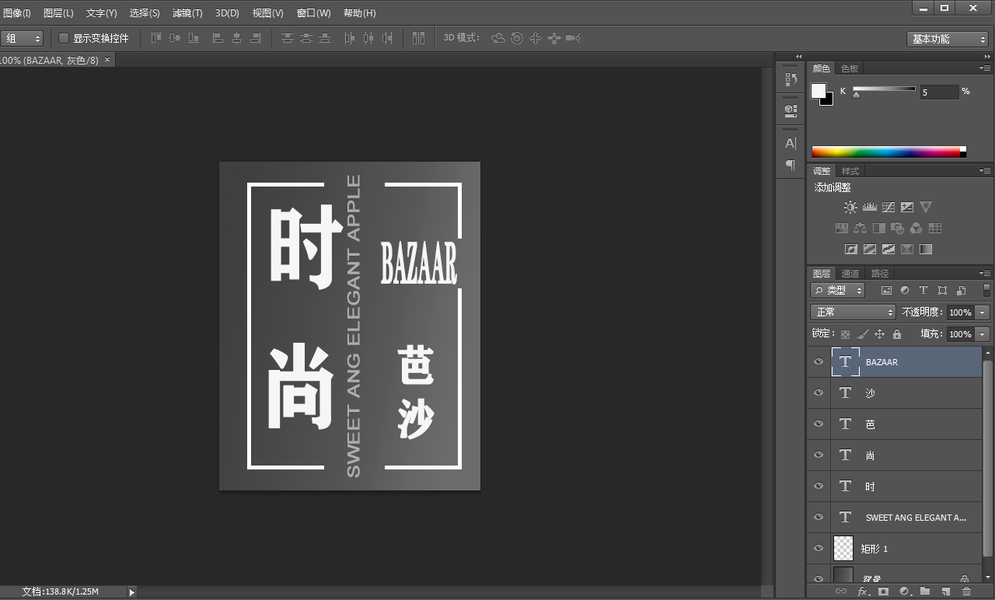Add a Posterize adjustment
Image resolution: width=995 pixels, height=600 pixels.
point(870,249)
